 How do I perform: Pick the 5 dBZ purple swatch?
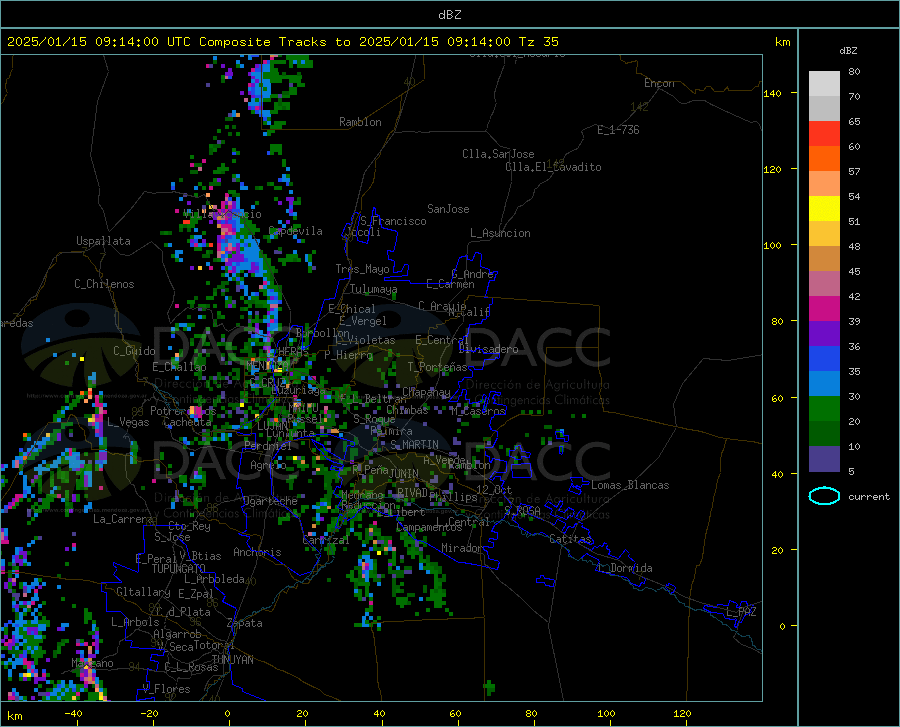(824, 459)
